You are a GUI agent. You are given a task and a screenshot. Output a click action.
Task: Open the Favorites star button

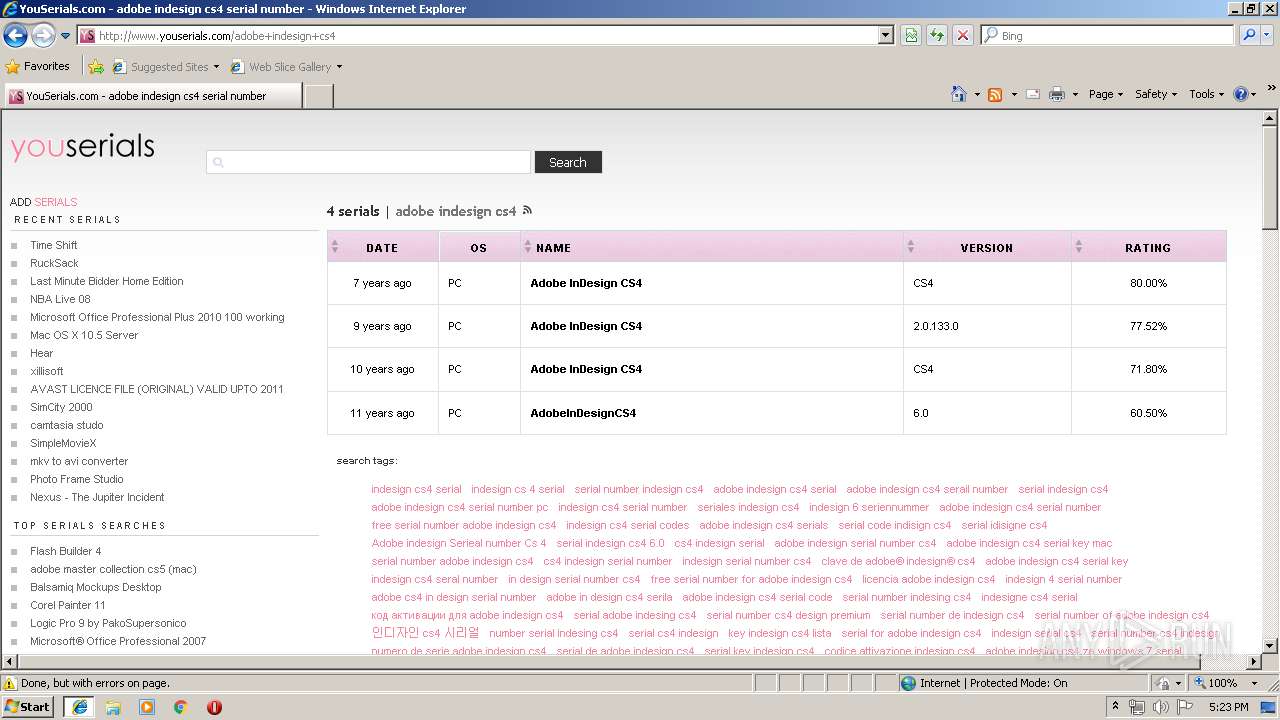click(38, 66)
